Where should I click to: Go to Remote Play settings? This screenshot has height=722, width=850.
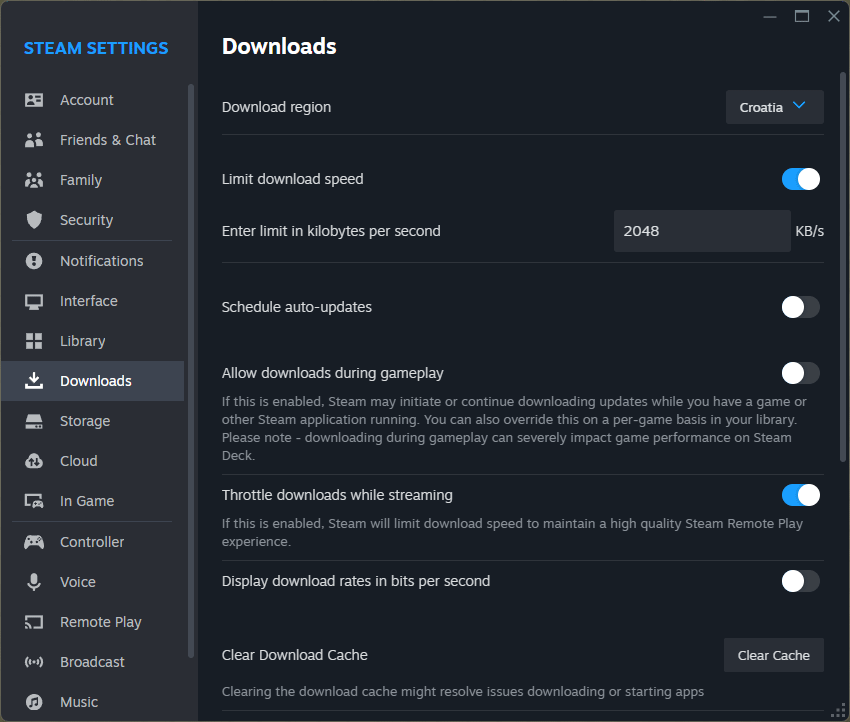click(93, 622)
